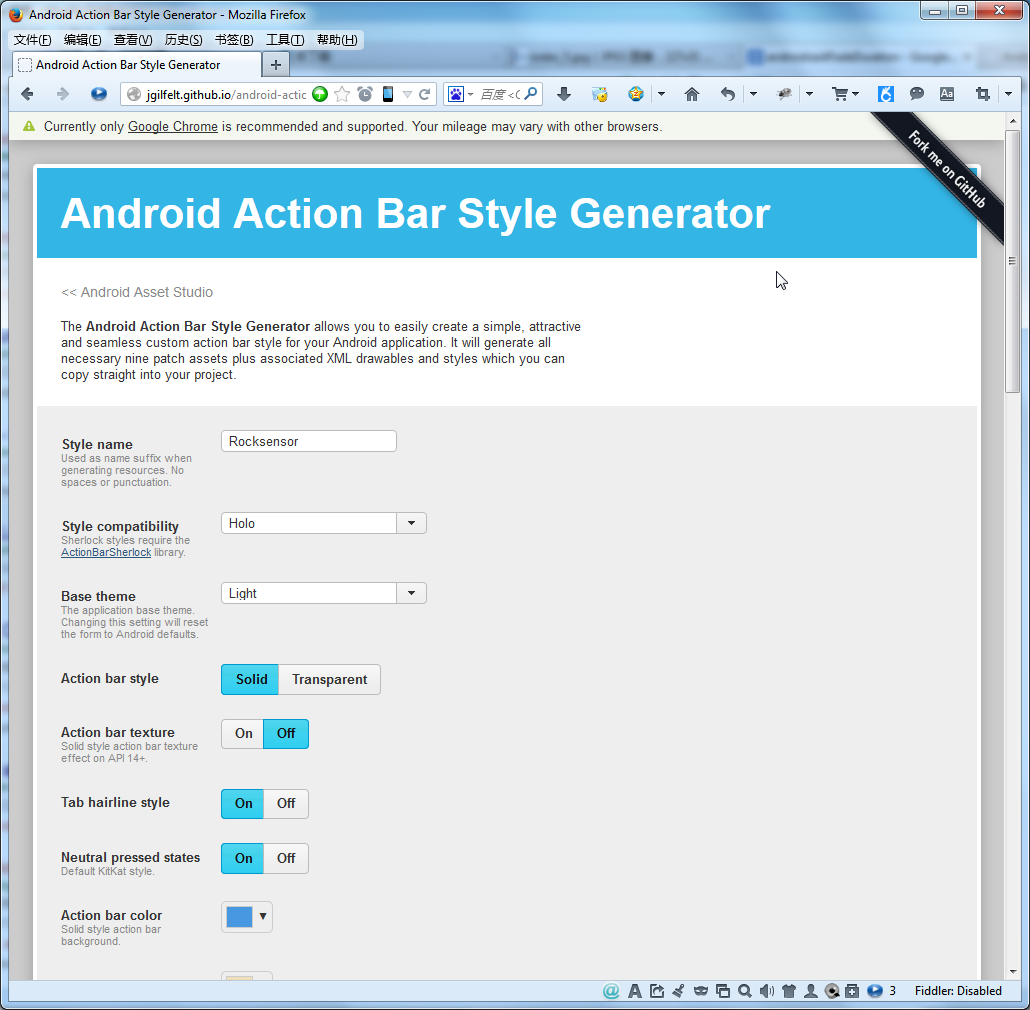Click the speaker icon in status bar

[767, 991]
